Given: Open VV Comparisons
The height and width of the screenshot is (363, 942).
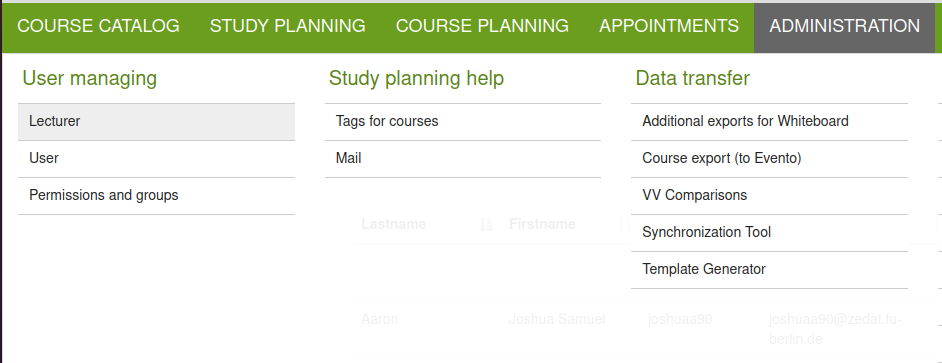Looking at the screenshot, I should tap(769, 196).
